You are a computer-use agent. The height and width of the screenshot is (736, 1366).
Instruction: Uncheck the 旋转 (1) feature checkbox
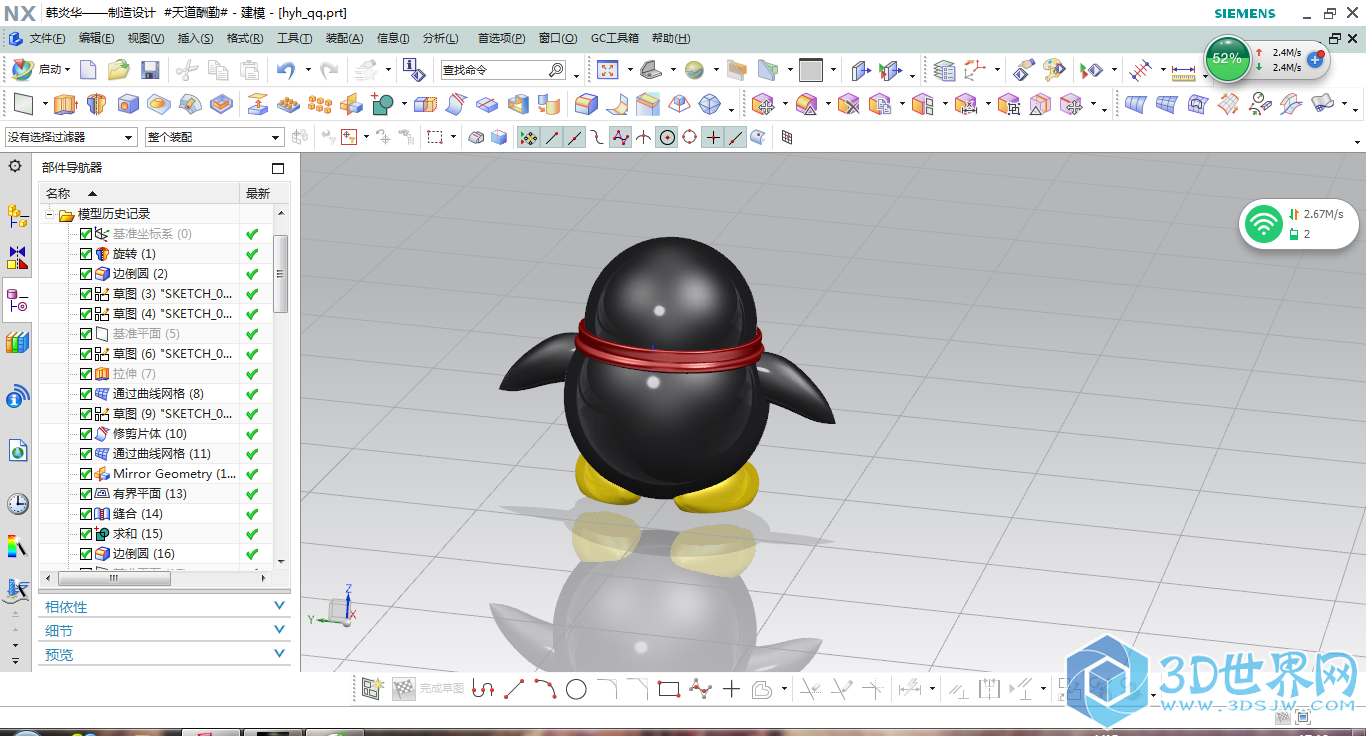(85, 254)
